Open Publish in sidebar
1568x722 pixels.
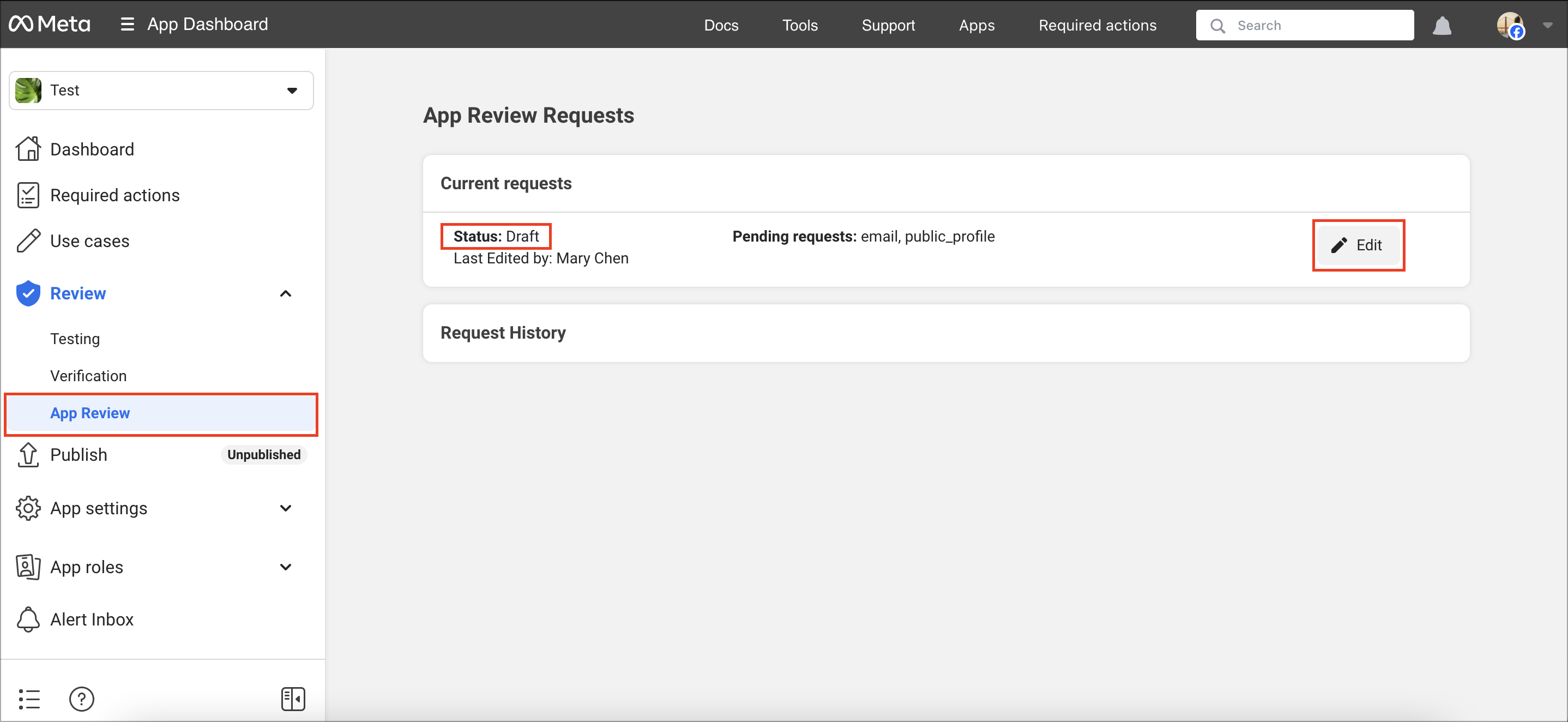click(79, 455)
